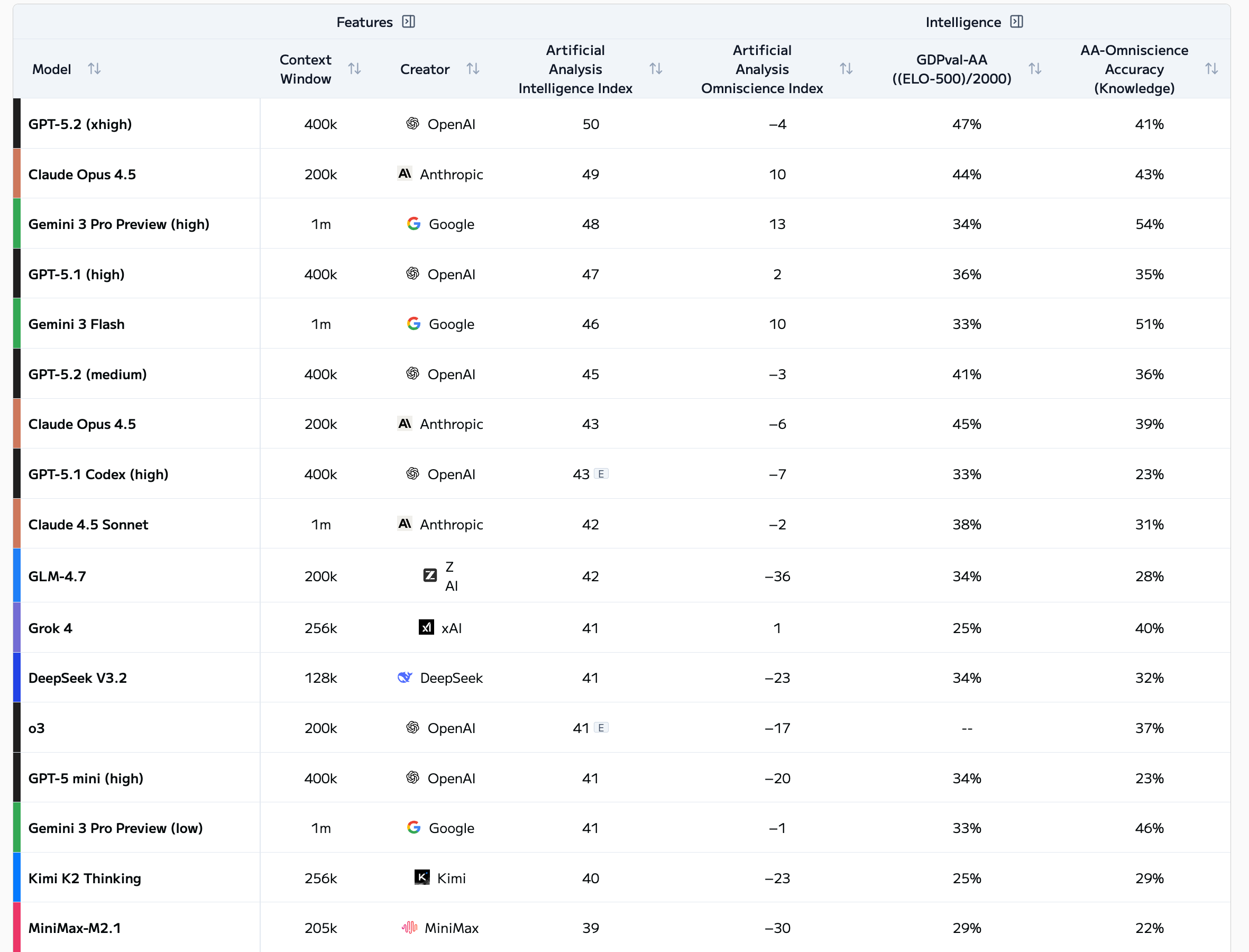Viewport: 1249px width, 952px height.
Task: Collapse the Intelligence column group
Action: click(x=1017, y=22)
